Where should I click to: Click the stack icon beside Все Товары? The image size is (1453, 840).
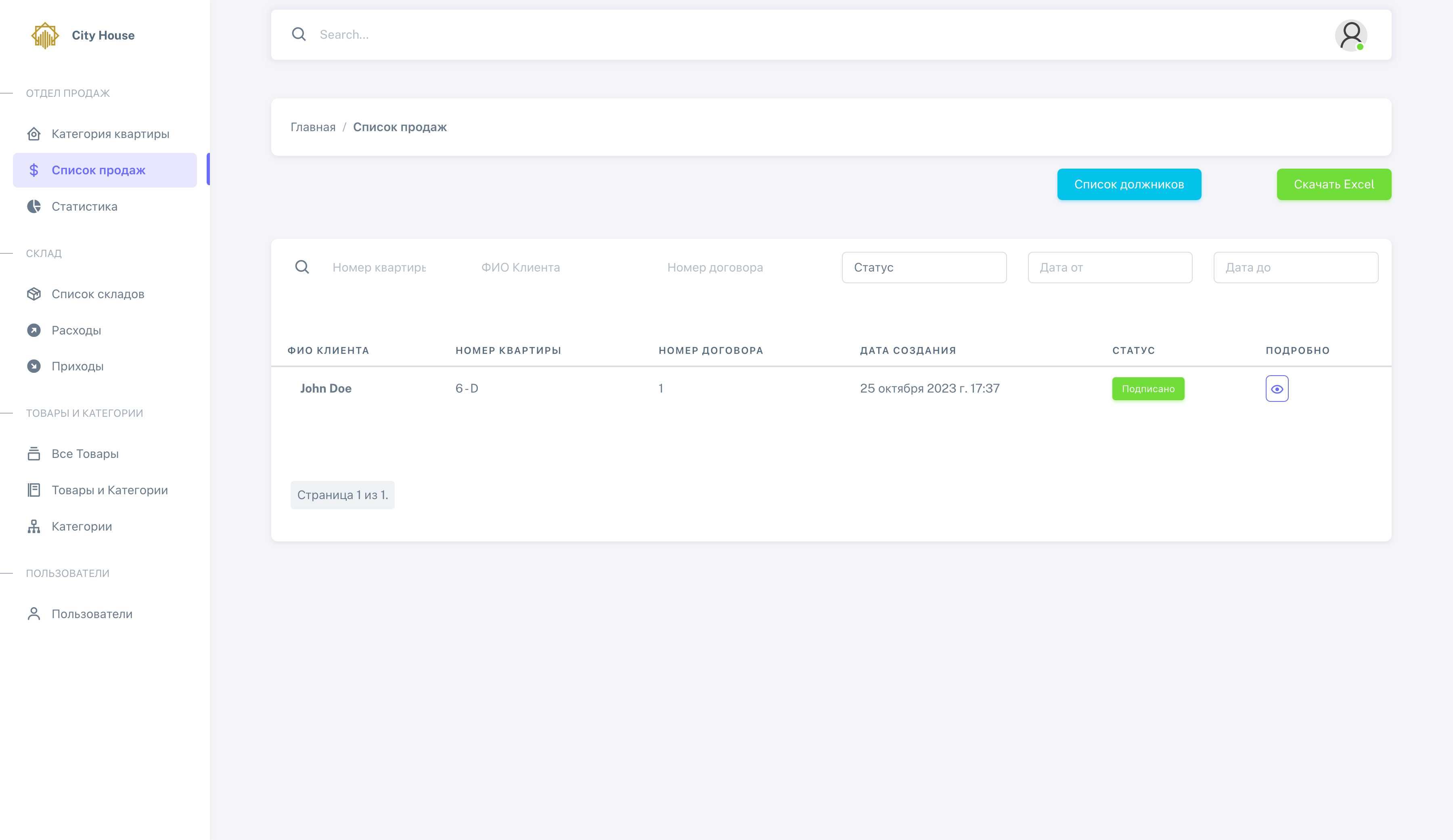34,454
